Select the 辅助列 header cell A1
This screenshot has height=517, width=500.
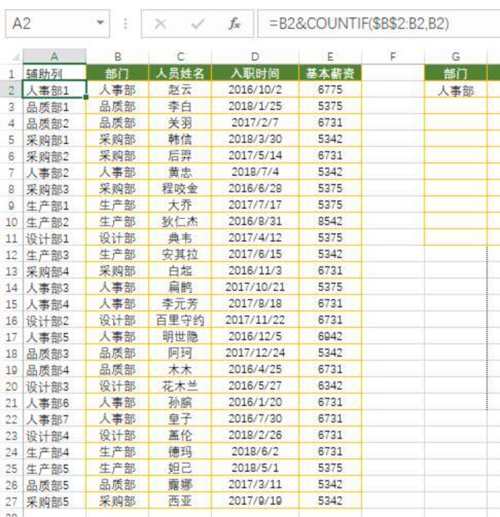pos(54,73)
